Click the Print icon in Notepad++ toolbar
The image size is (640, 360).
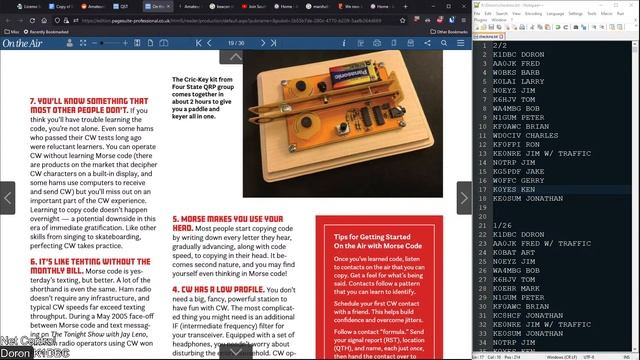pos(522,27)
